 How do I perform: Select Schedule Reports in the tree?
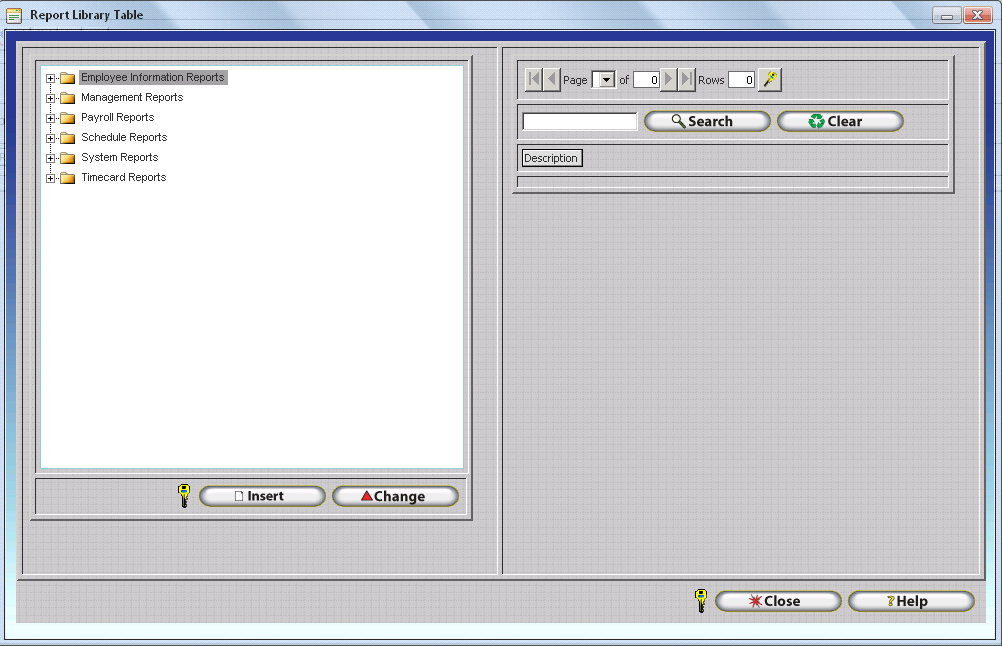pyautogui.click(x=124, y=138)
